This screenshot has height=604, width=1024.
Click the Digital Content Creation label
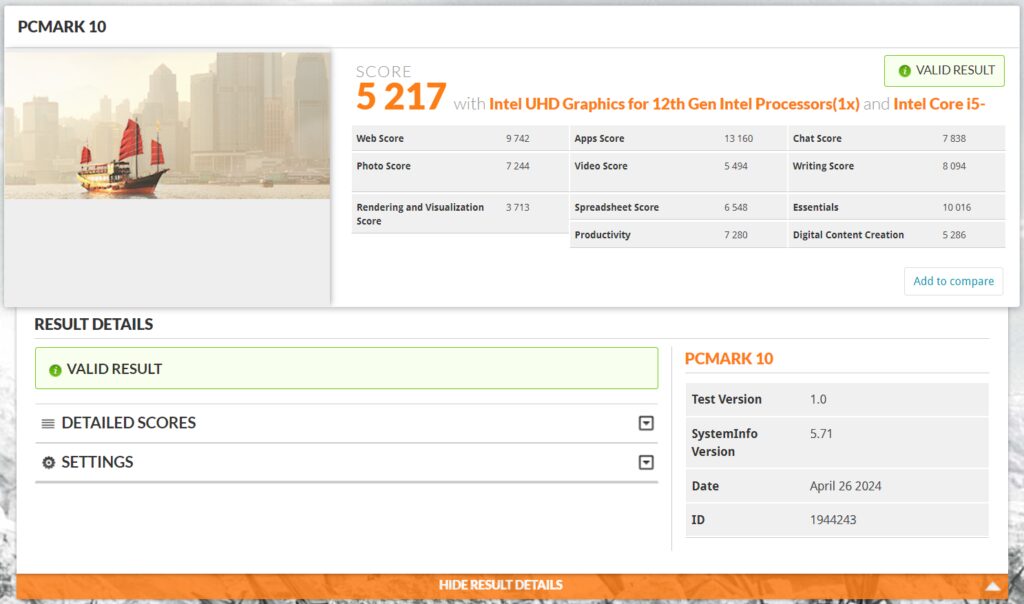[848, 234]
